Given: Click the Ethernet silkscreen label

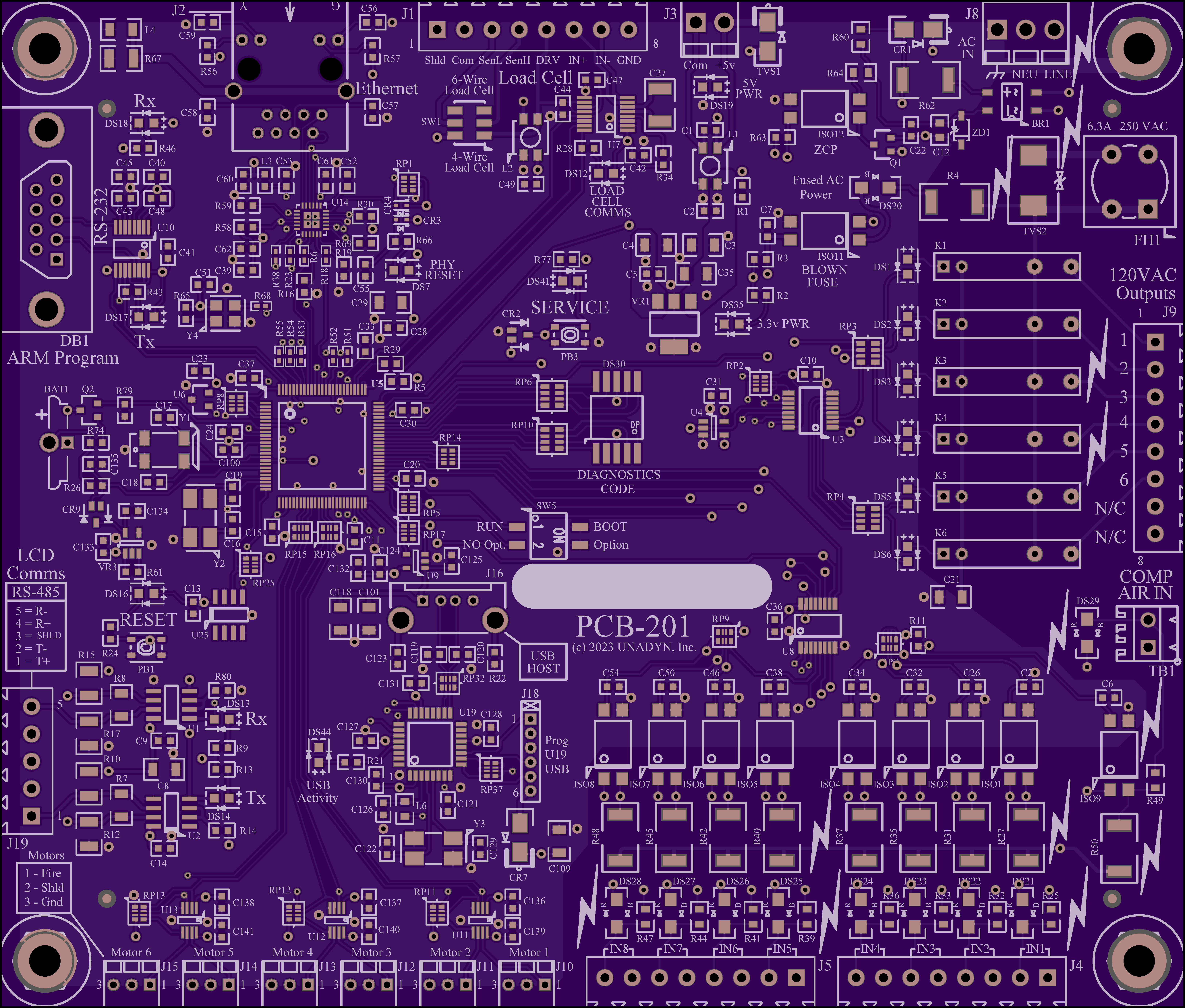Looking at the screenshot, I should pos(387,88).
